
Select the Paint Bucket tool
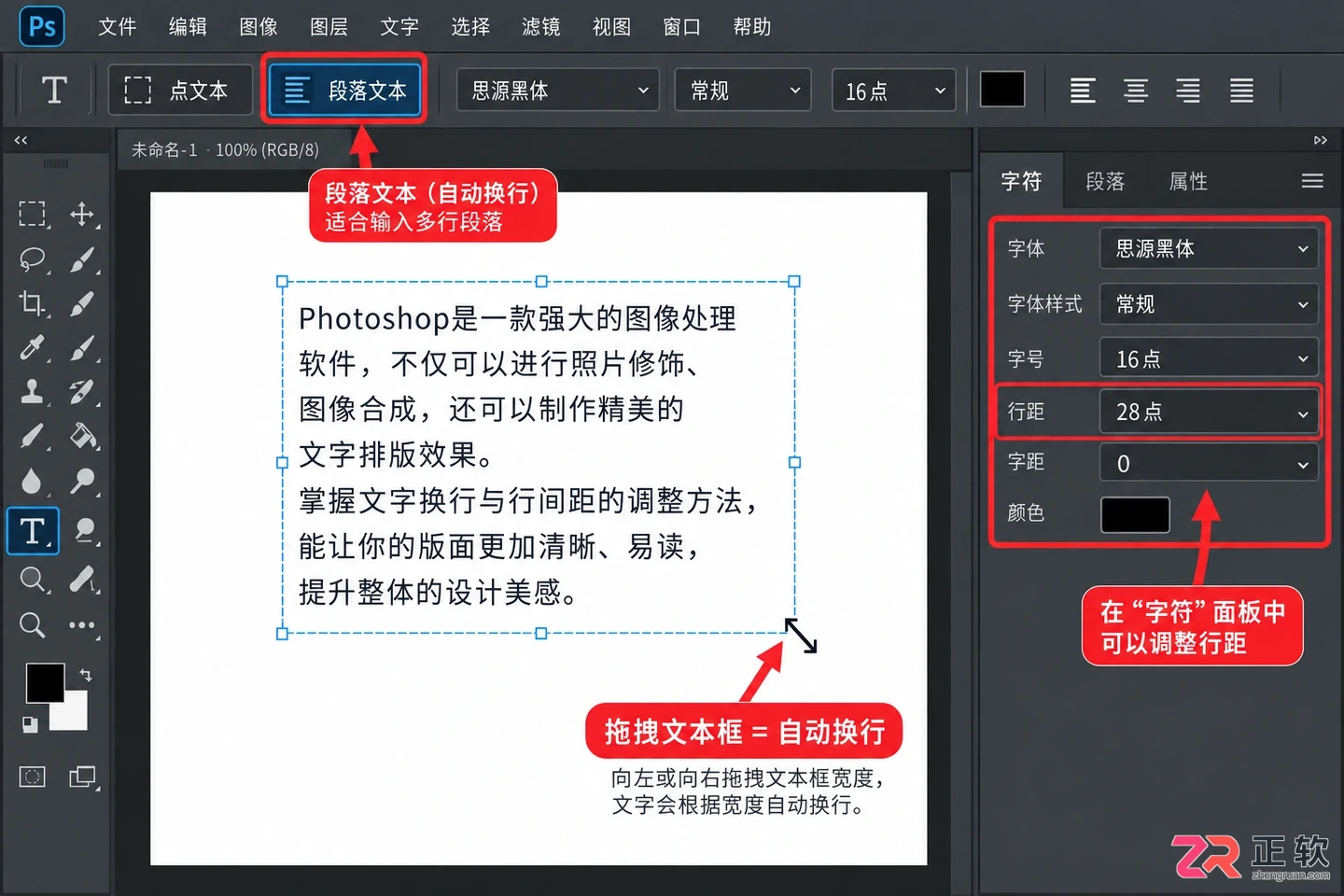tap(82, 436)
